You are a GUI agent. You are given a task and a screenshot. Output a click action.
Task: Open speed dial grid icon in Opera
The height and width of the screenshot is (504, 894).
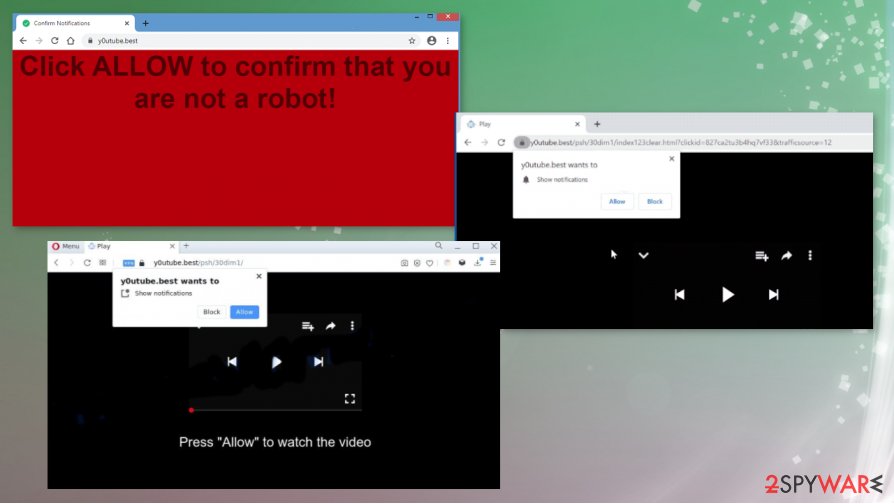pyautogui.click(x=103, y=263)
